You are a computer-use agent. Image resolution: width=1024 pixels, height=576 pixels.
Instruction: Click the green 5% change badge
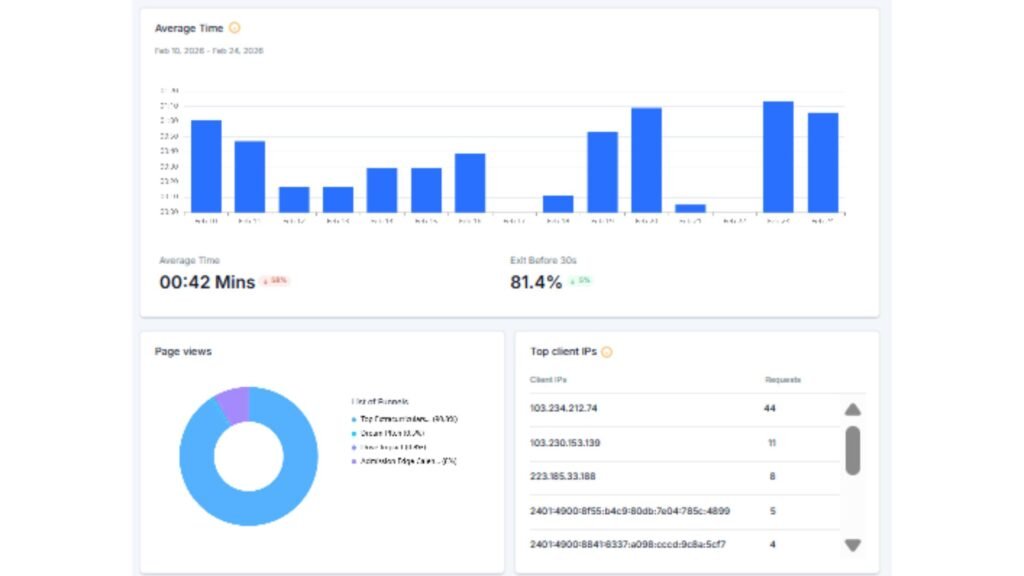click(x=583, y=281)
